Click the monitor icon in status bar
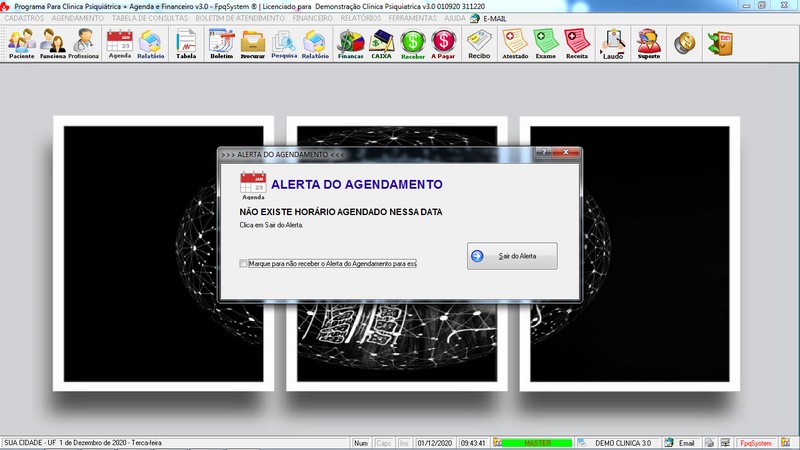 [725, 443]
